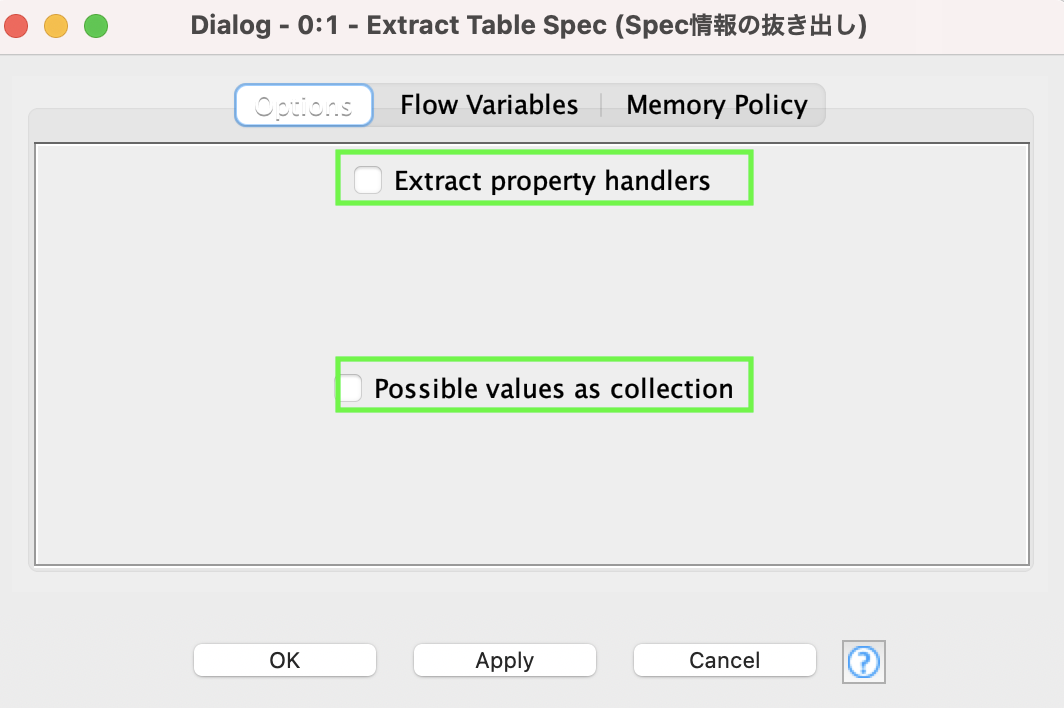Click the dialog title bar text

tap(530, 24)
